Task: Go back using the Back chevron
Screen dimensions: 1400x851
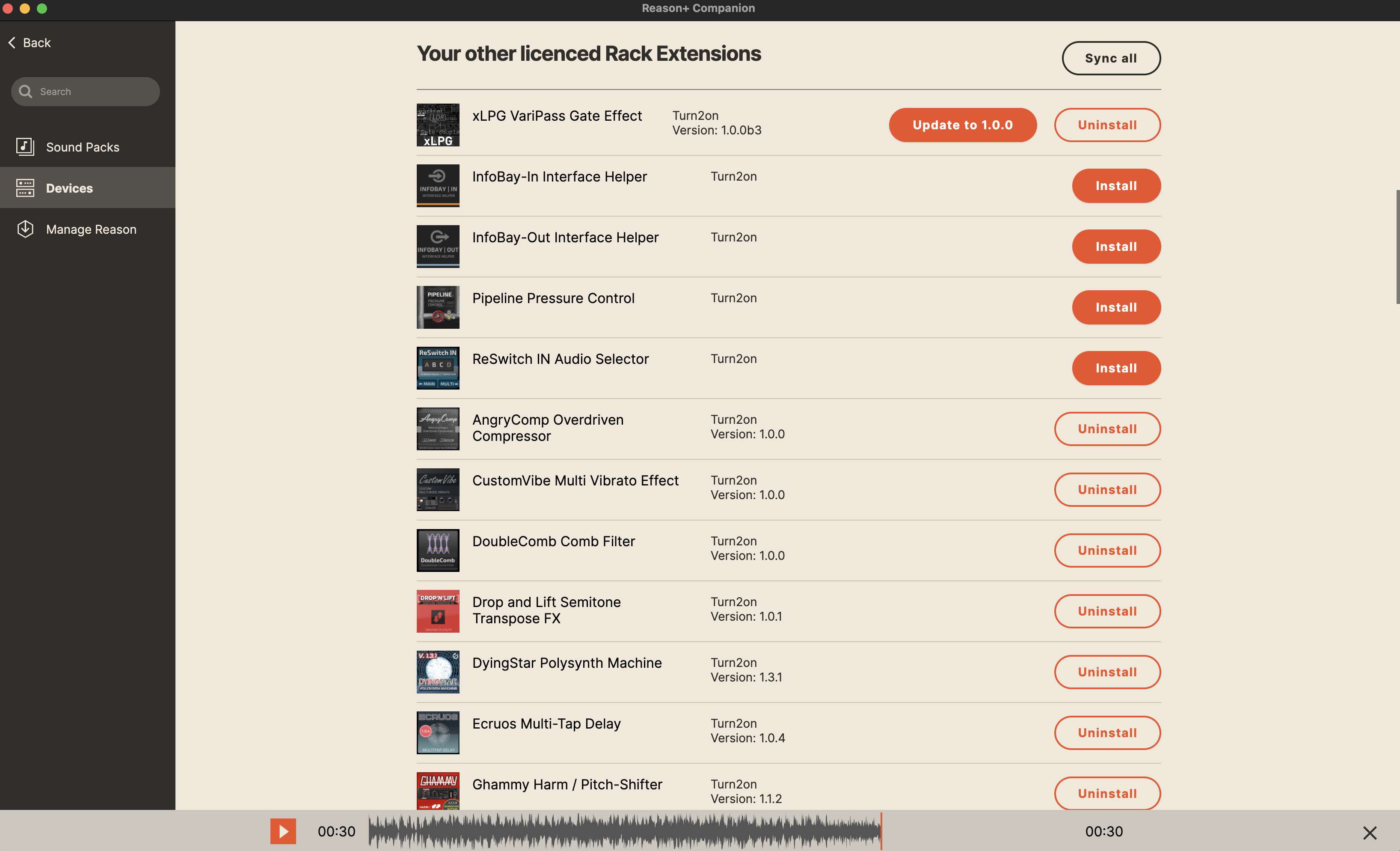Action: [12, 43]
